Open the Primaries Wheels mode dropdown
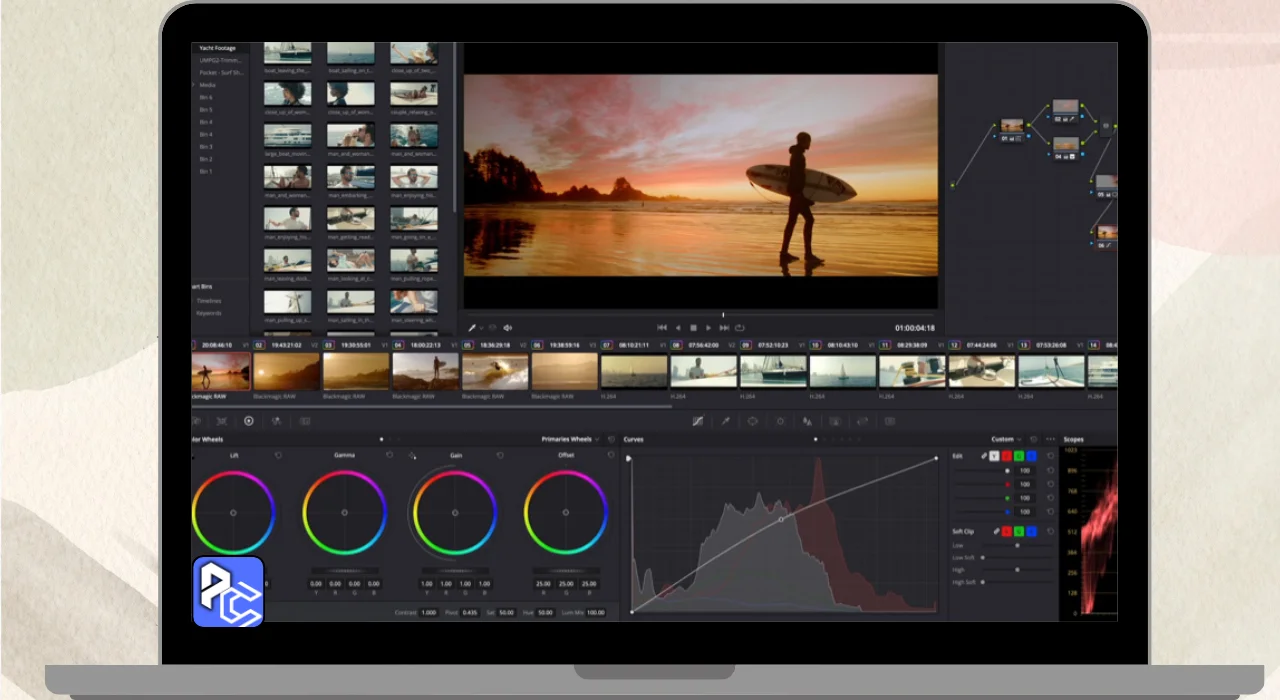Viewport: 1280px width, 700px height. coord(570,439)
